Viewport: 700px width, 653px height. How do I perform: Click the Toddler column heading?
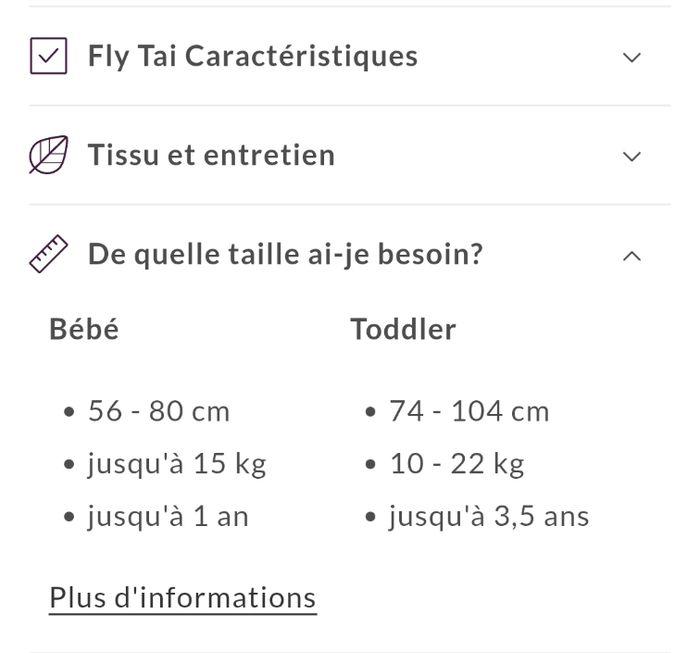403,329
